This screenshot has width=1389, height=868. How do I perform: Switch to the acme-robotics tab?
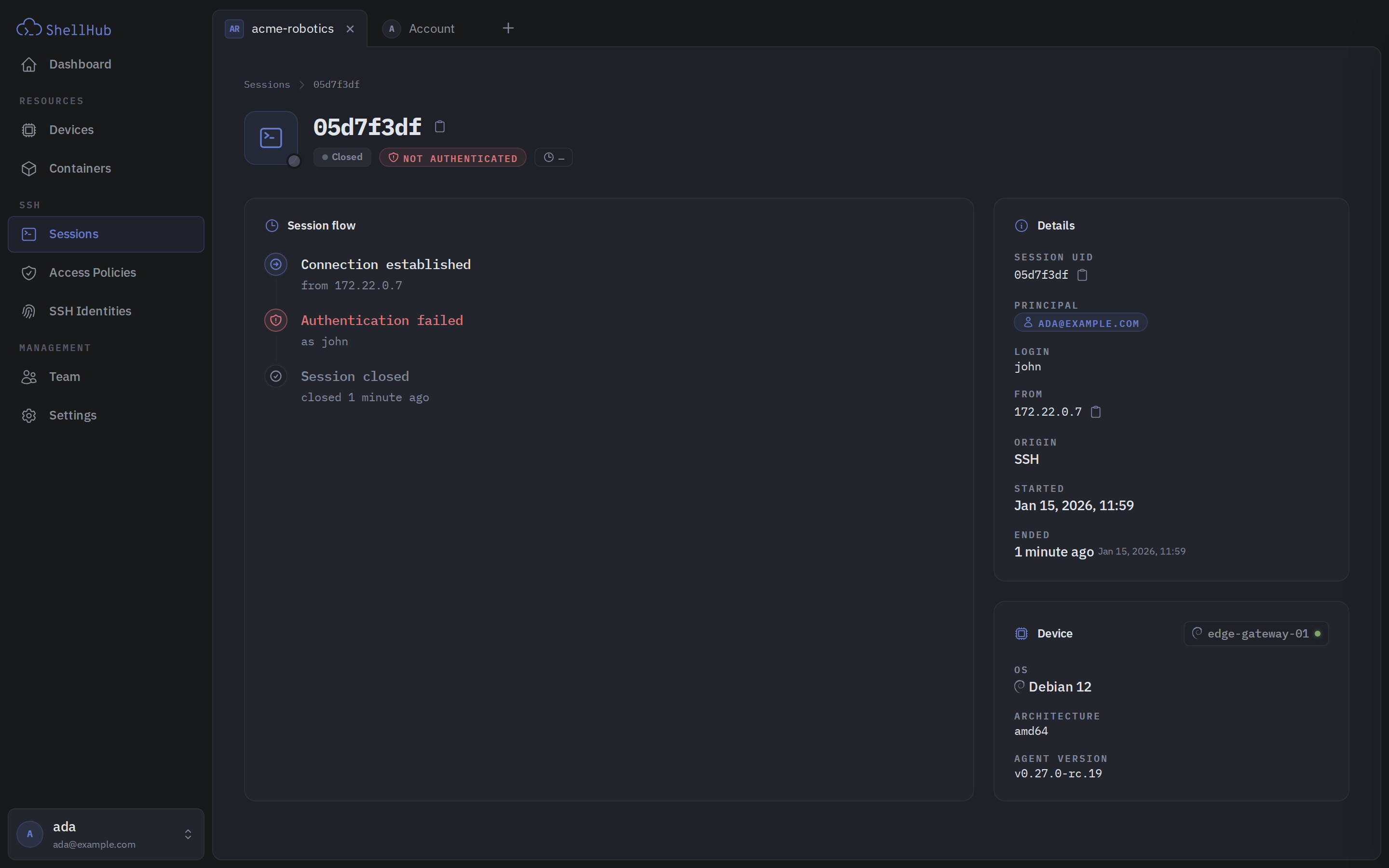[289, 29]
